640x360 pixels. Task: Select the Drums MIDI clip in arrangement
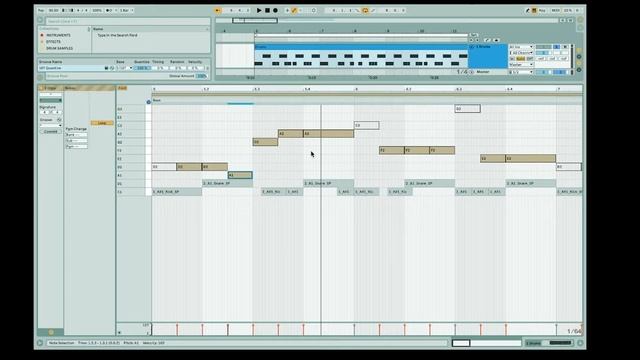(x=361, y=47)
